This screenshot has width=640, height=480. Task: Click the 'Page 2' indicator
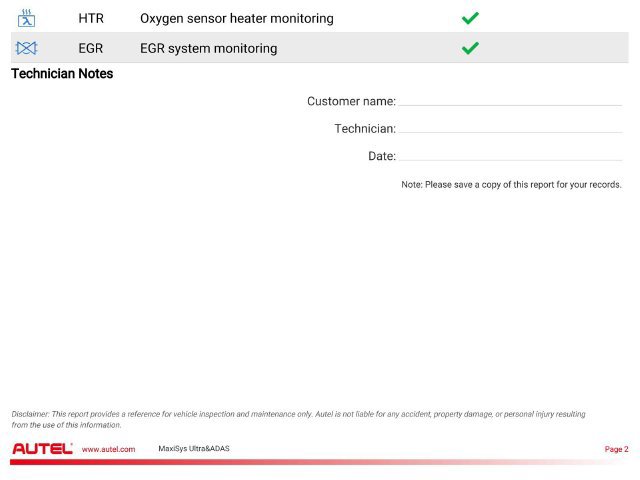616,449
